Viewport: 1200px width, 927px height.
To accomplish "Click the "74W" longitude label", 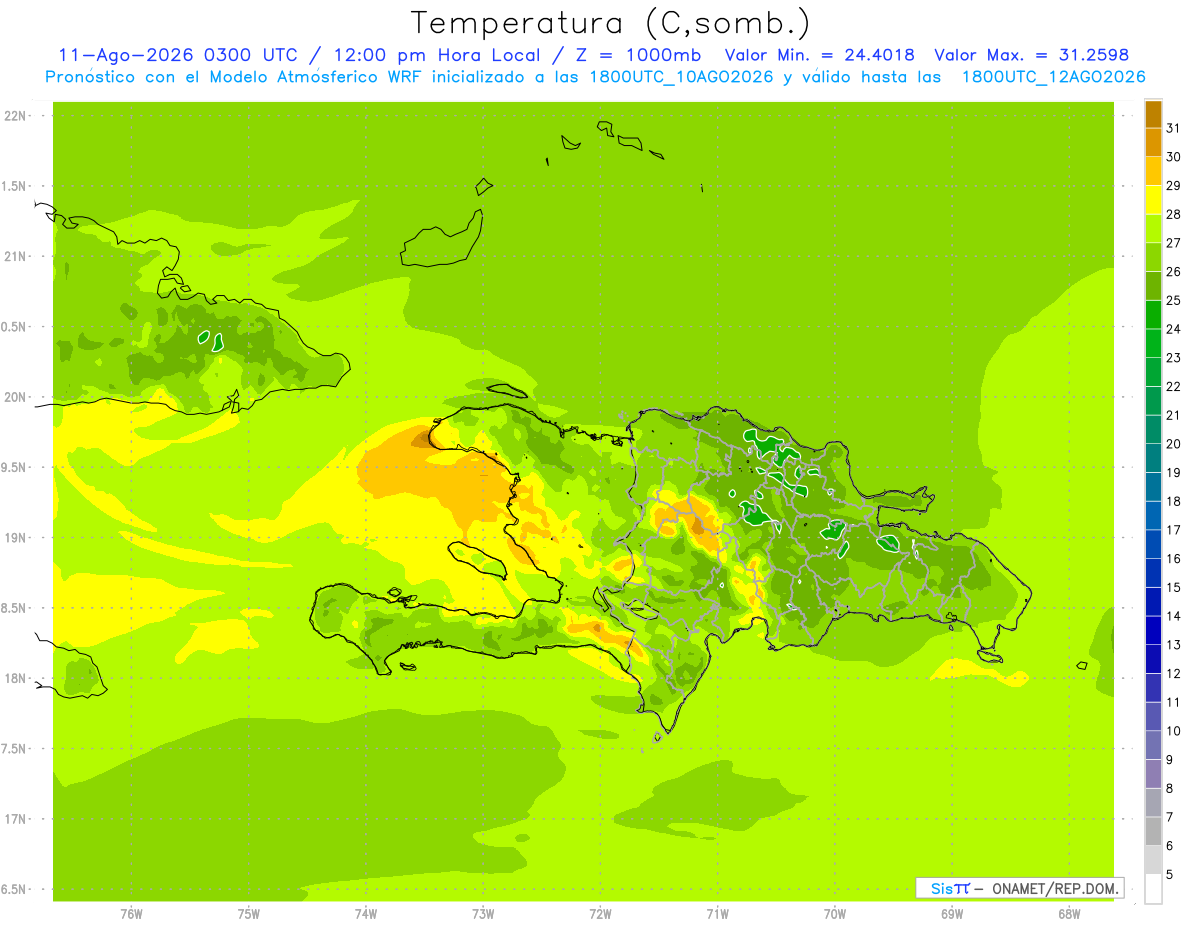I will point(366,913).
